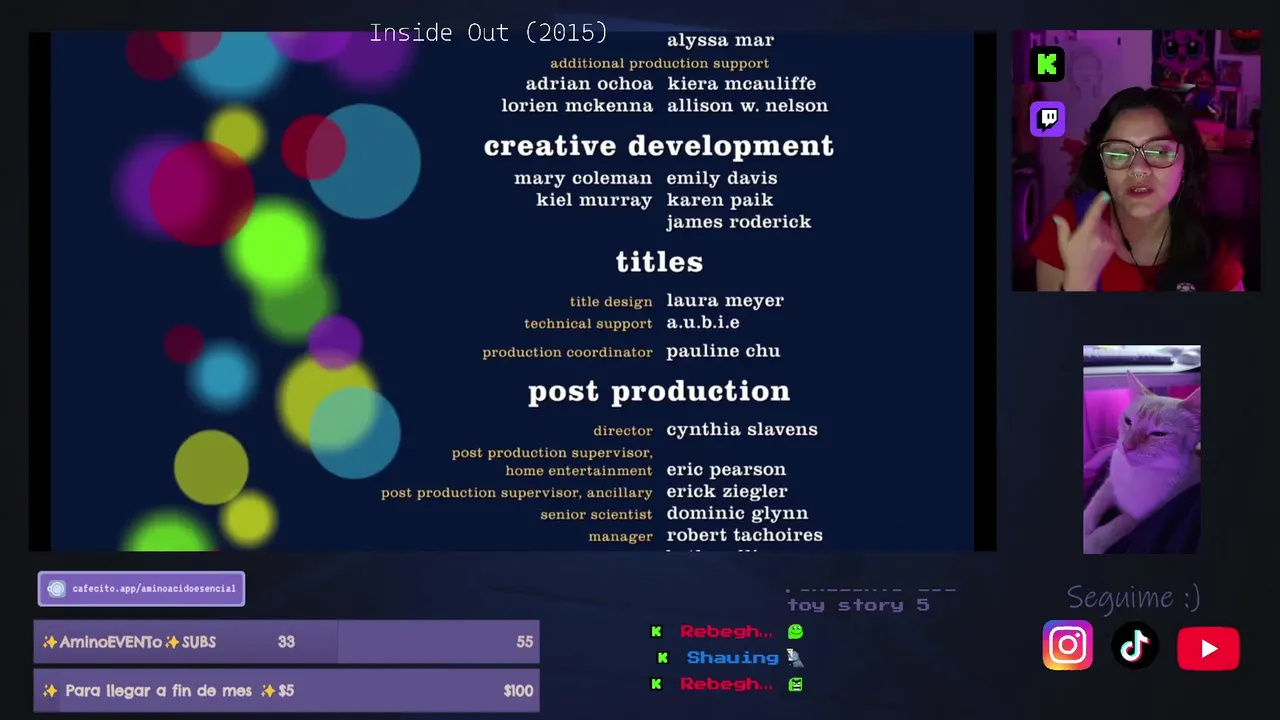
Task: Click the senior scientist role label
Action: [596, 515]
